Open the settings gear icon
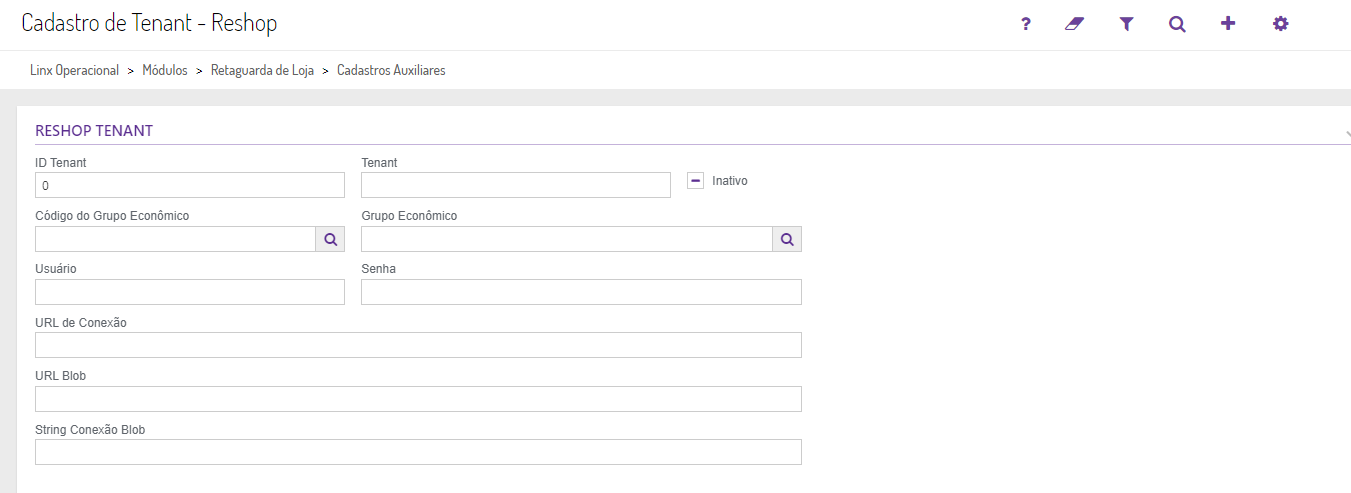1351x493 pixels. click(1280, 24)
